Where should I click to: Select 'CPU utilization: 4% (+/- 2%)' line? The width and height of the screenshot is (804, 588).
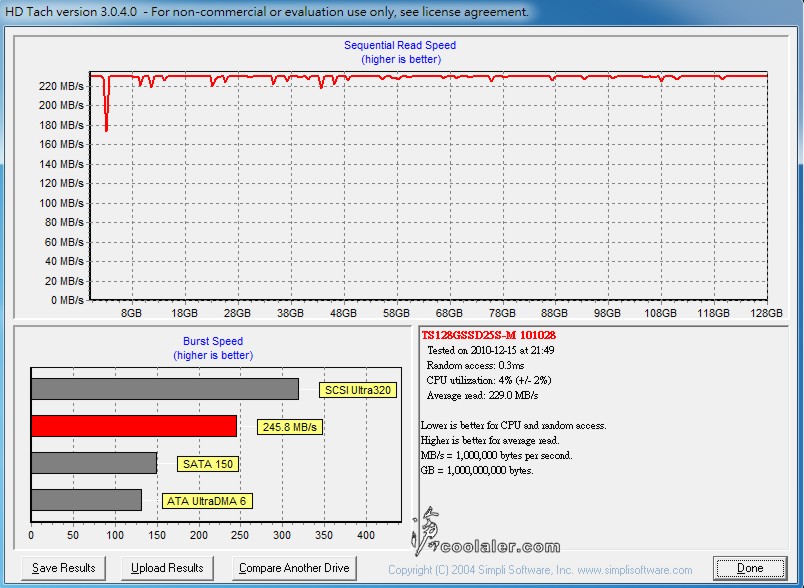(489, 380)
